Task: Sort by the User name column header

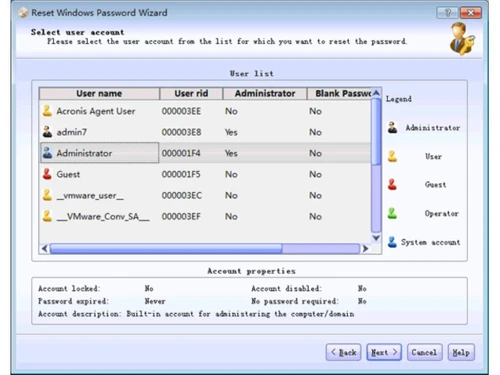Action: 99,94
